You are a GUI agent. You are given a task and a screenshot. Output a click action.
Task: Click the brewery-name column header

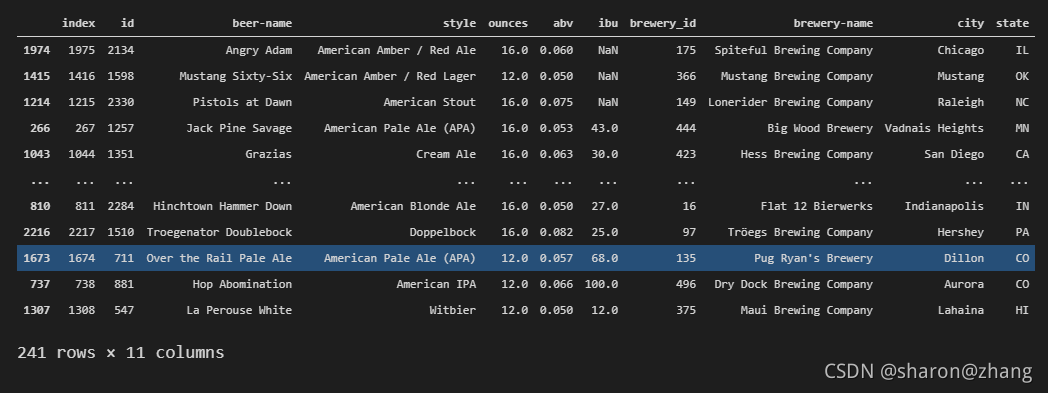click(x=833, y=23)
